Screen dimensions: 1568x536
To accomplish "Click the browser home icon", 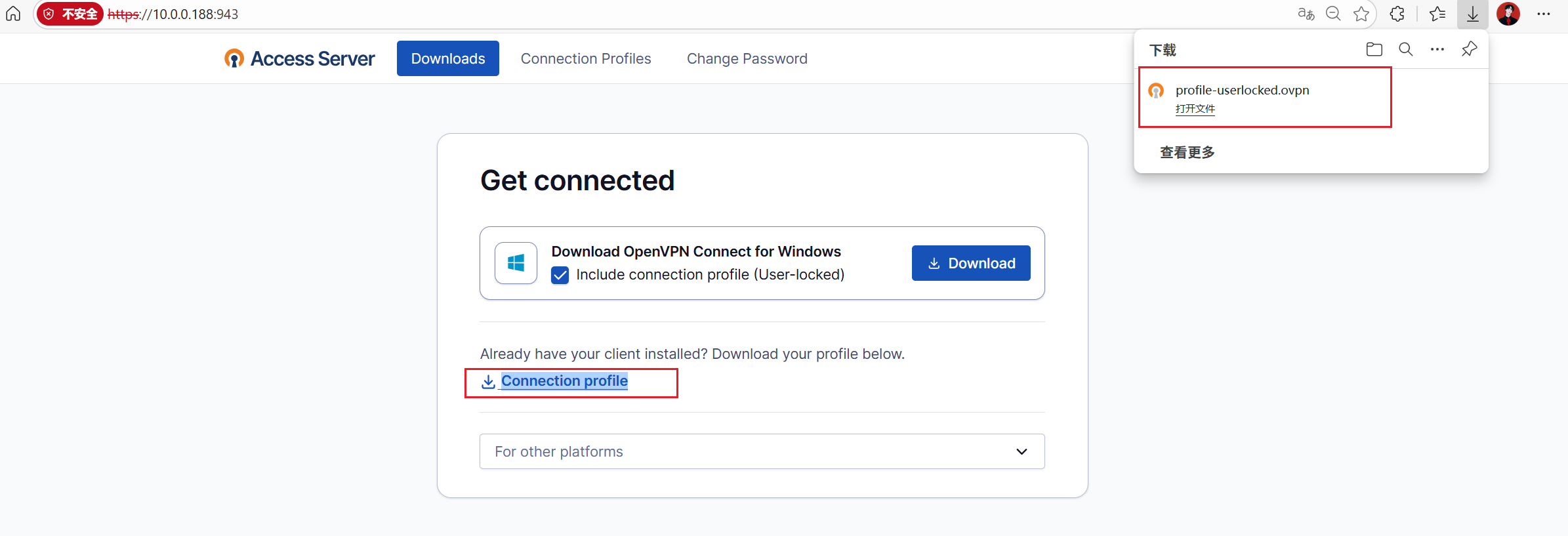I will (x=13, y=14).
